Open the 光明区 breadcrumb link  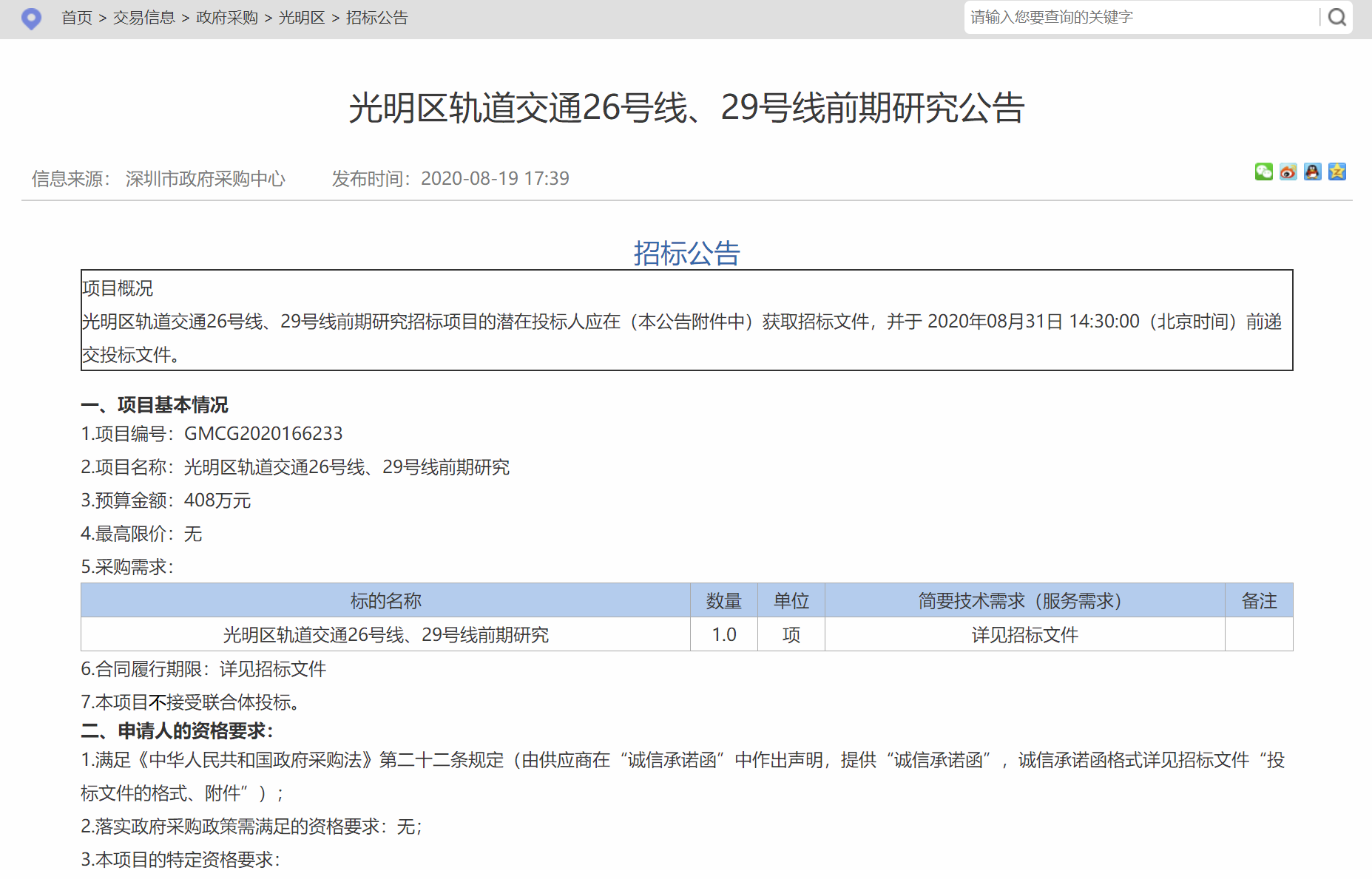click(301, 18)
